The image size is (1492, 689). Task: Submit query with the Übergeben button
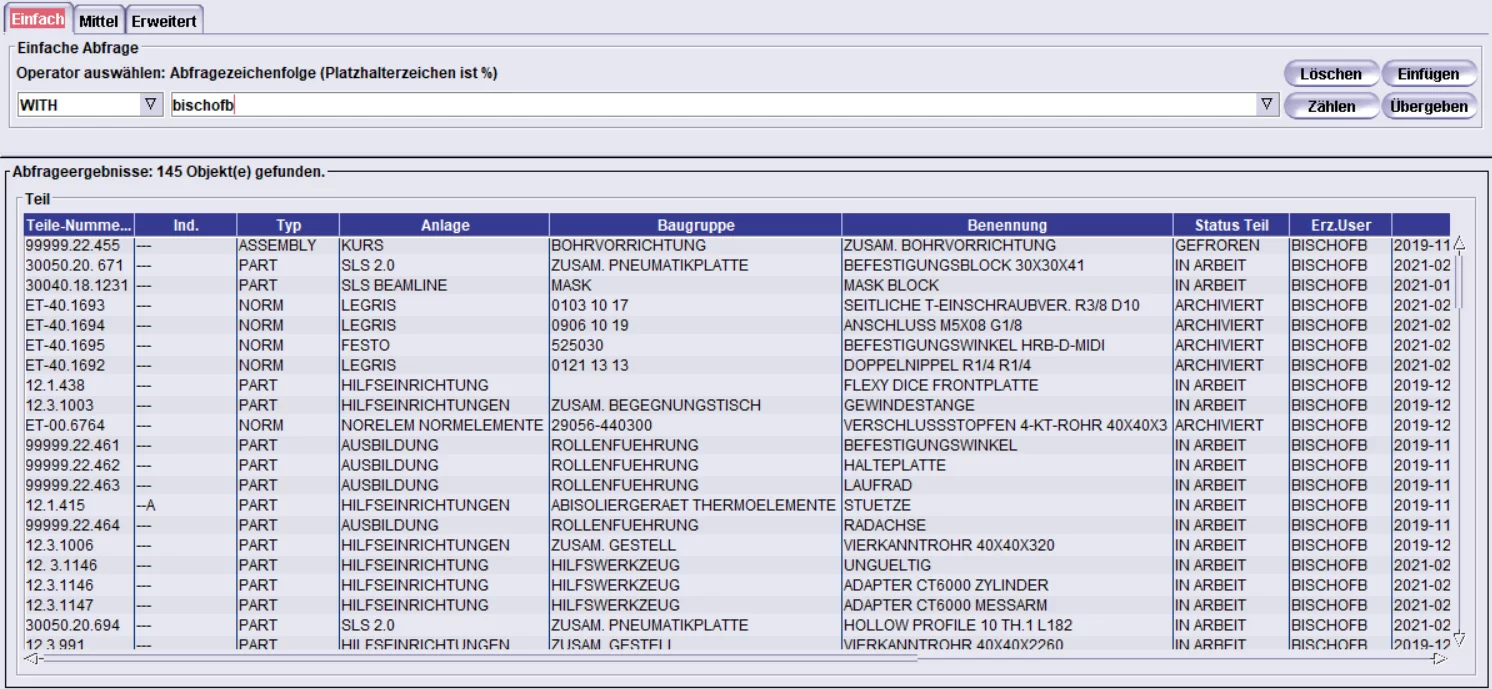tap(1428, 106)
